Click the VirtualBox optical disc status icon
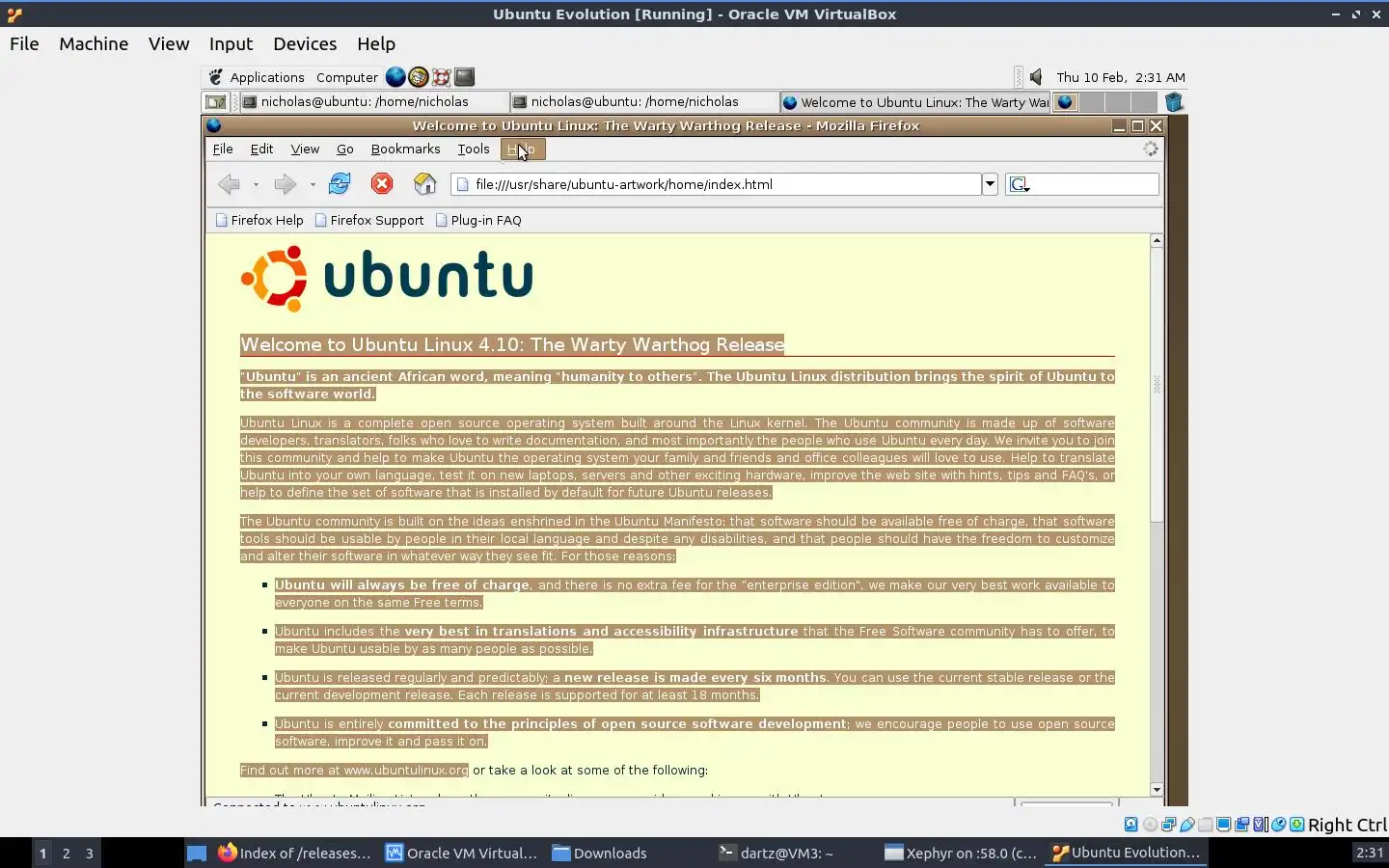Image resolution: width=1389 pixels, height=868 pixels. coord(1150,825)
